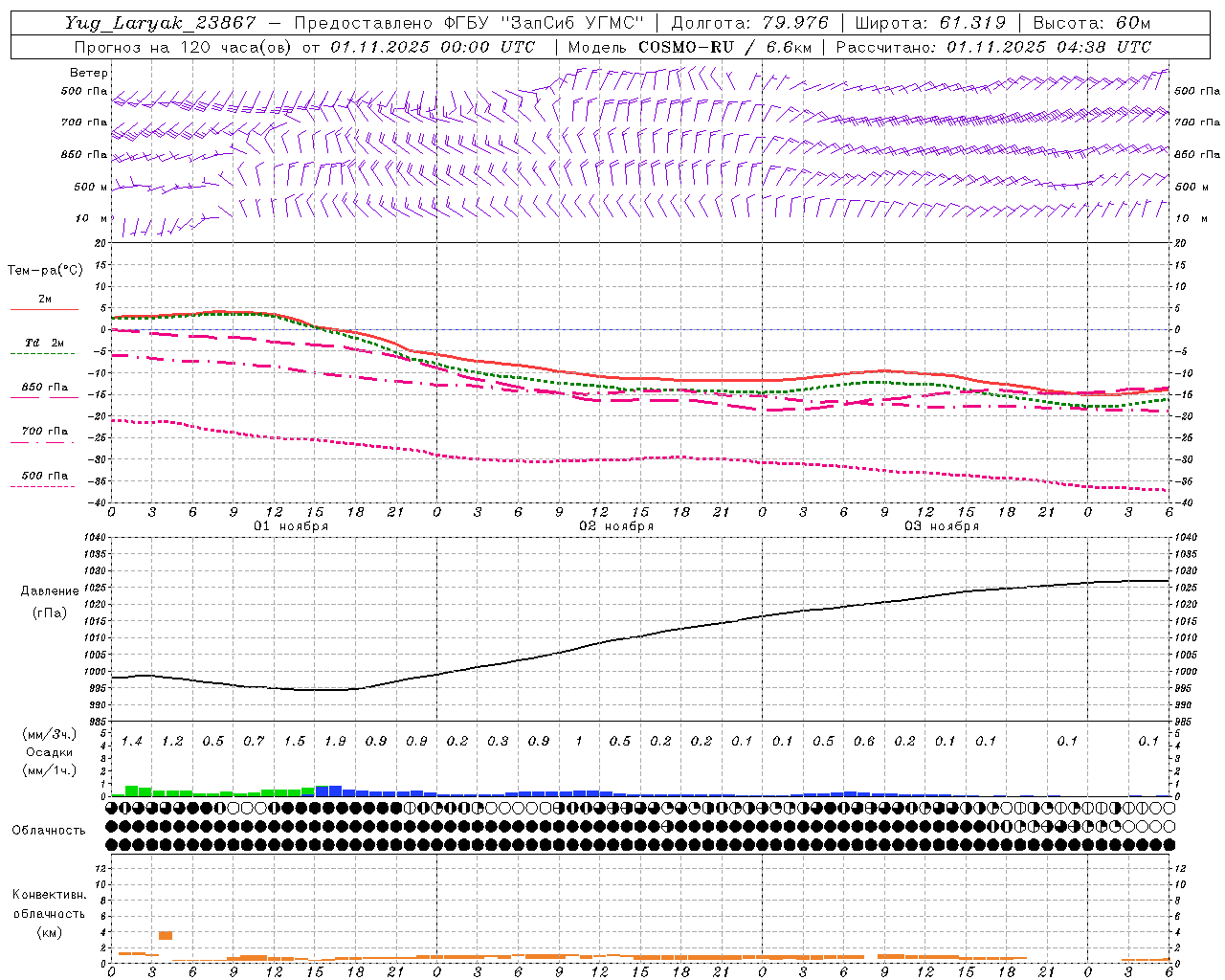The height and width of the screenshot is (980, 1225).
Task: Click the (мм/1ч.) unit label
Action: coord(49,770)
